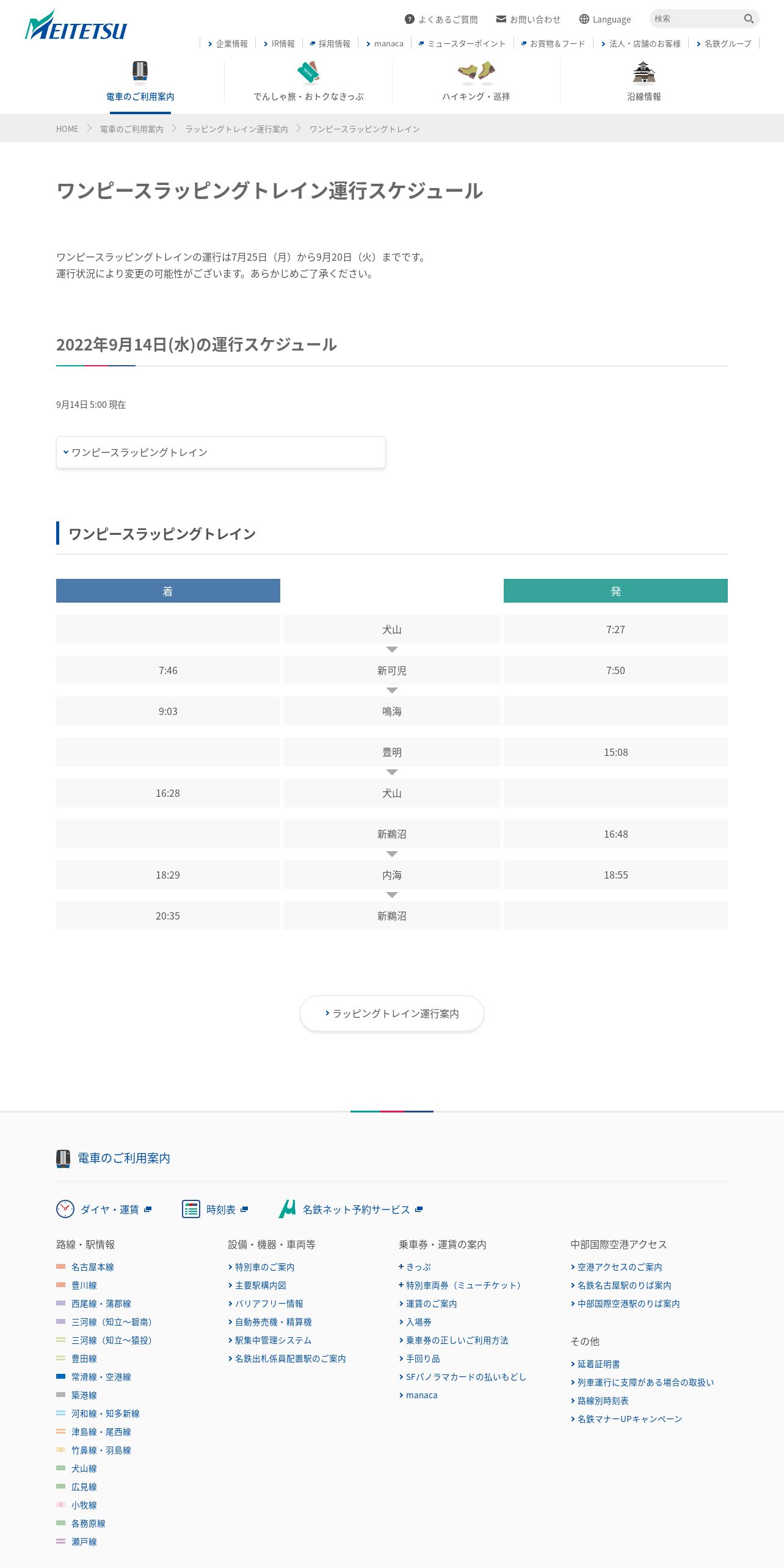The height and width of the screenshot is (1568, 784).
Task: Open manaca in the top menu
Action: (385, 43)
